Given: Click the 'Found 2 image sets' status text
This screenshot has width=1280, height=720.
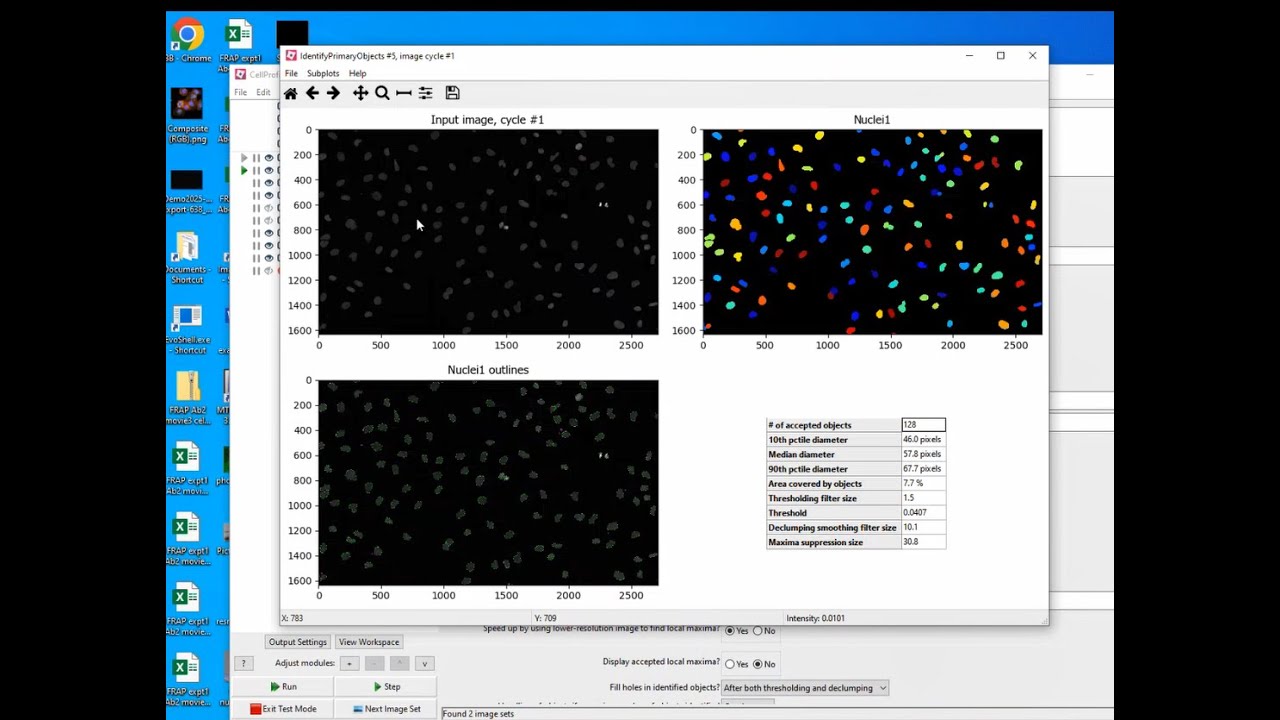Looking at the screenshot, I should 478,714.
